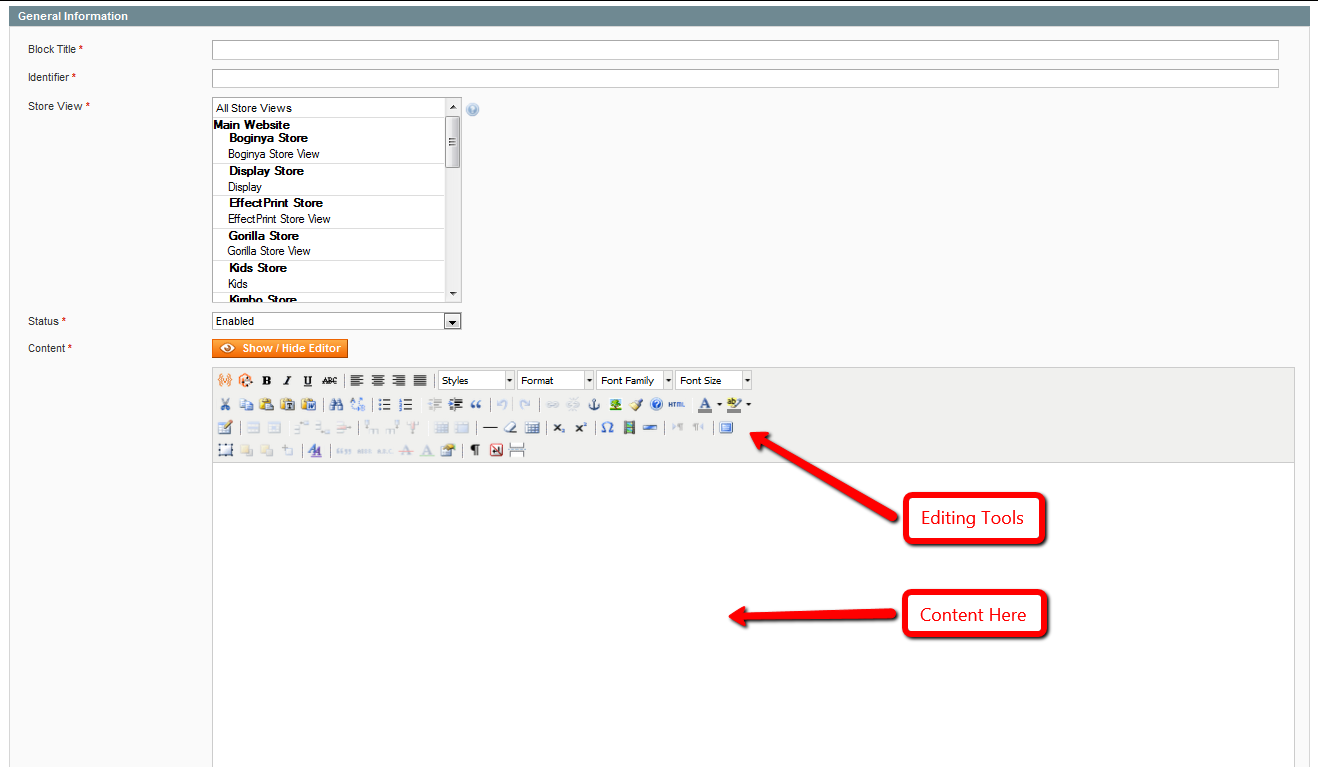Click the Insert Variable icon
The height and width of the screenshot is (767, 1318).
225,380
